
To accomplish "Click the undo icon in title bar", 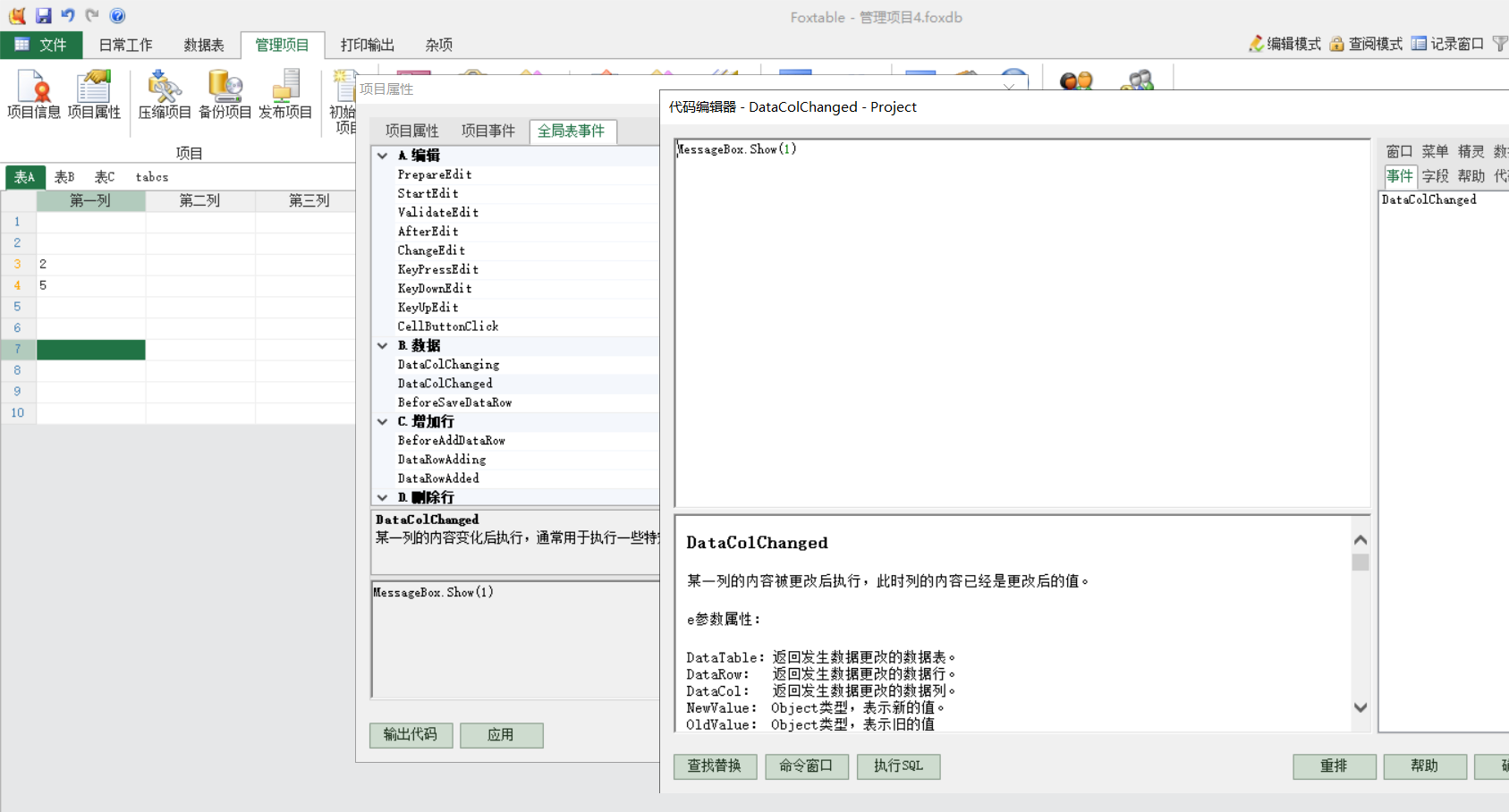I will [68, 16].
